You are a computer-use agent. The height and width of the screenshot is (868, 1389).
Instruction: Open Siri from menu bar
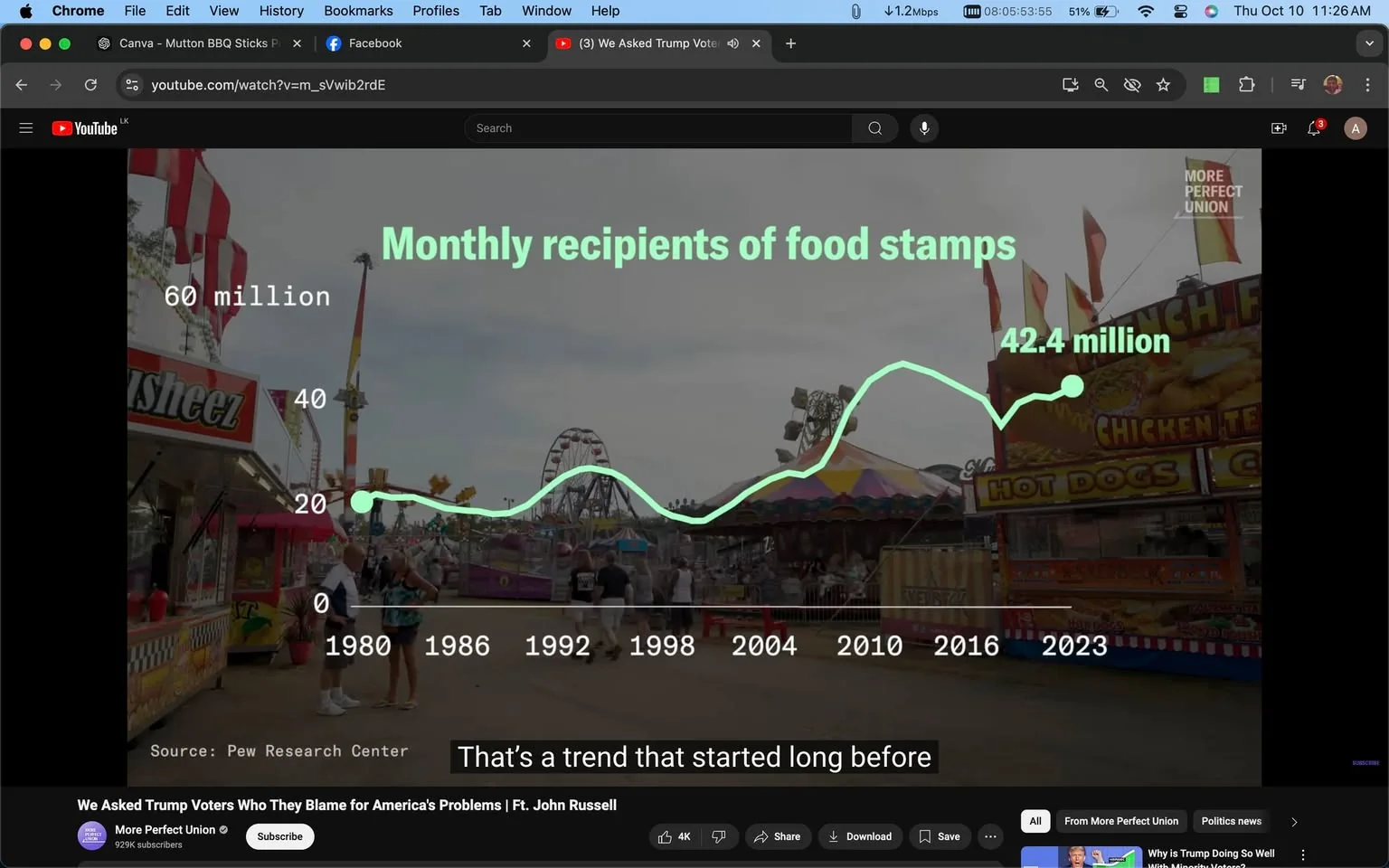pyautogui.click(x=1212, y=11)
